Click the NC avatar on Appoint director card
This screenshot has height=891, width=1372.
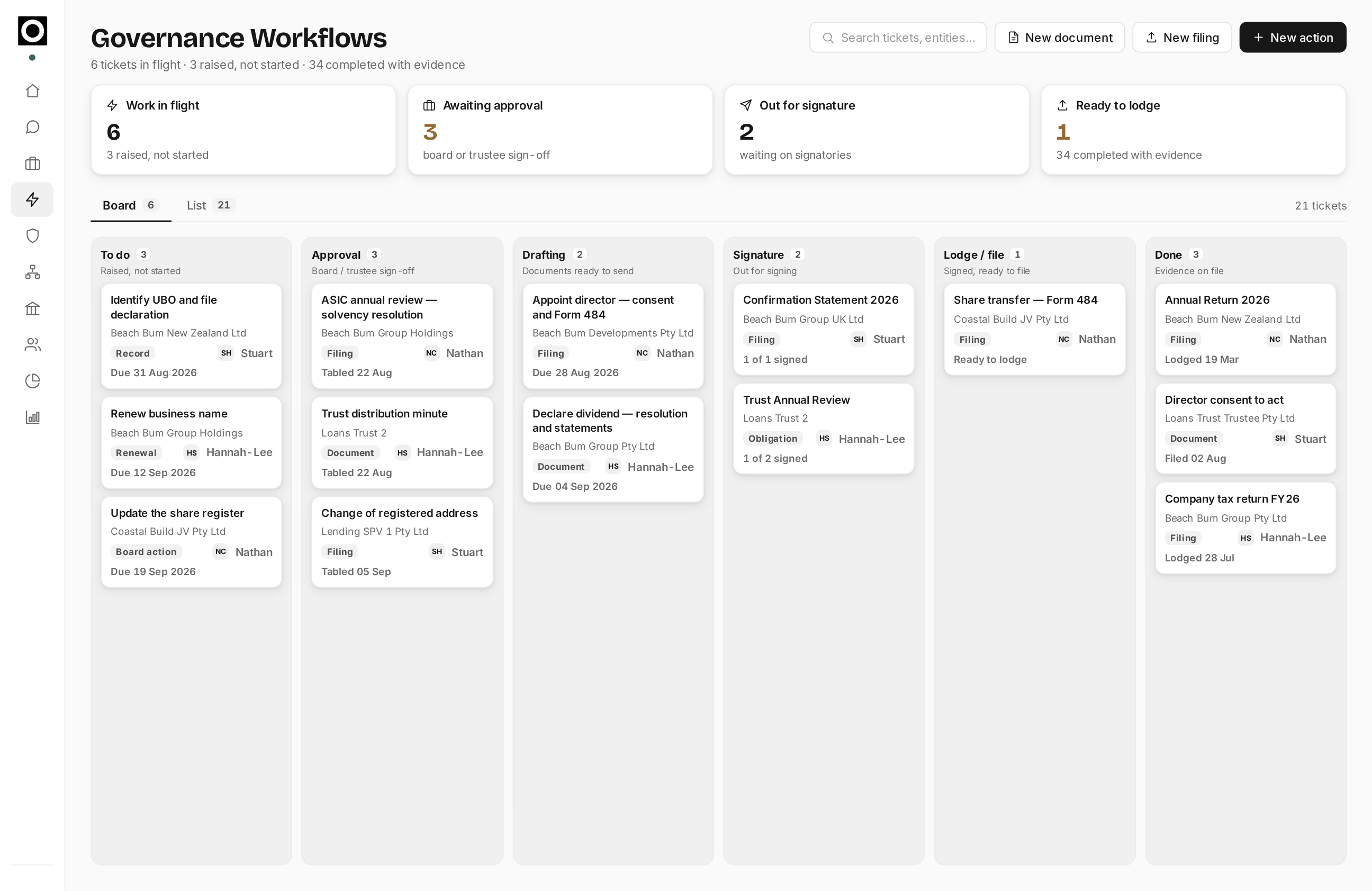642,353
